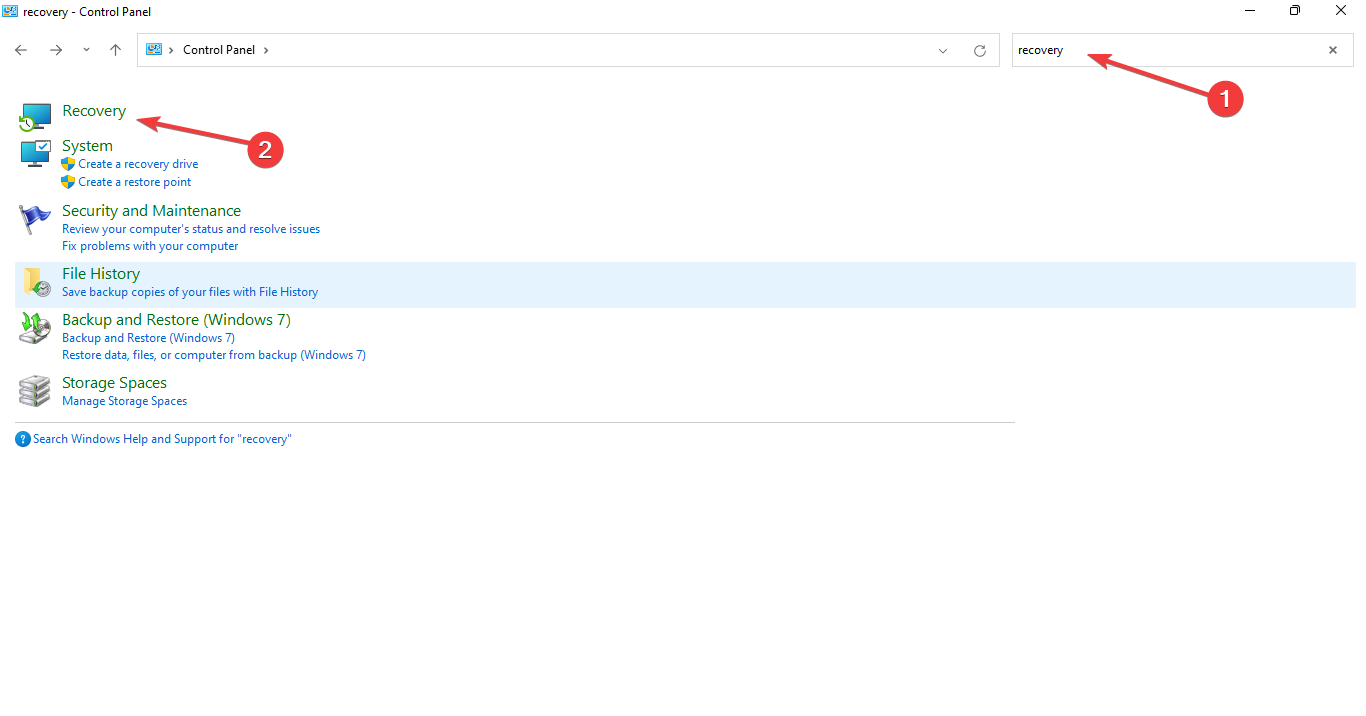Clear the search box with the X
The height and width of the screenshot is (716, 1366).
pos(1333,50)
